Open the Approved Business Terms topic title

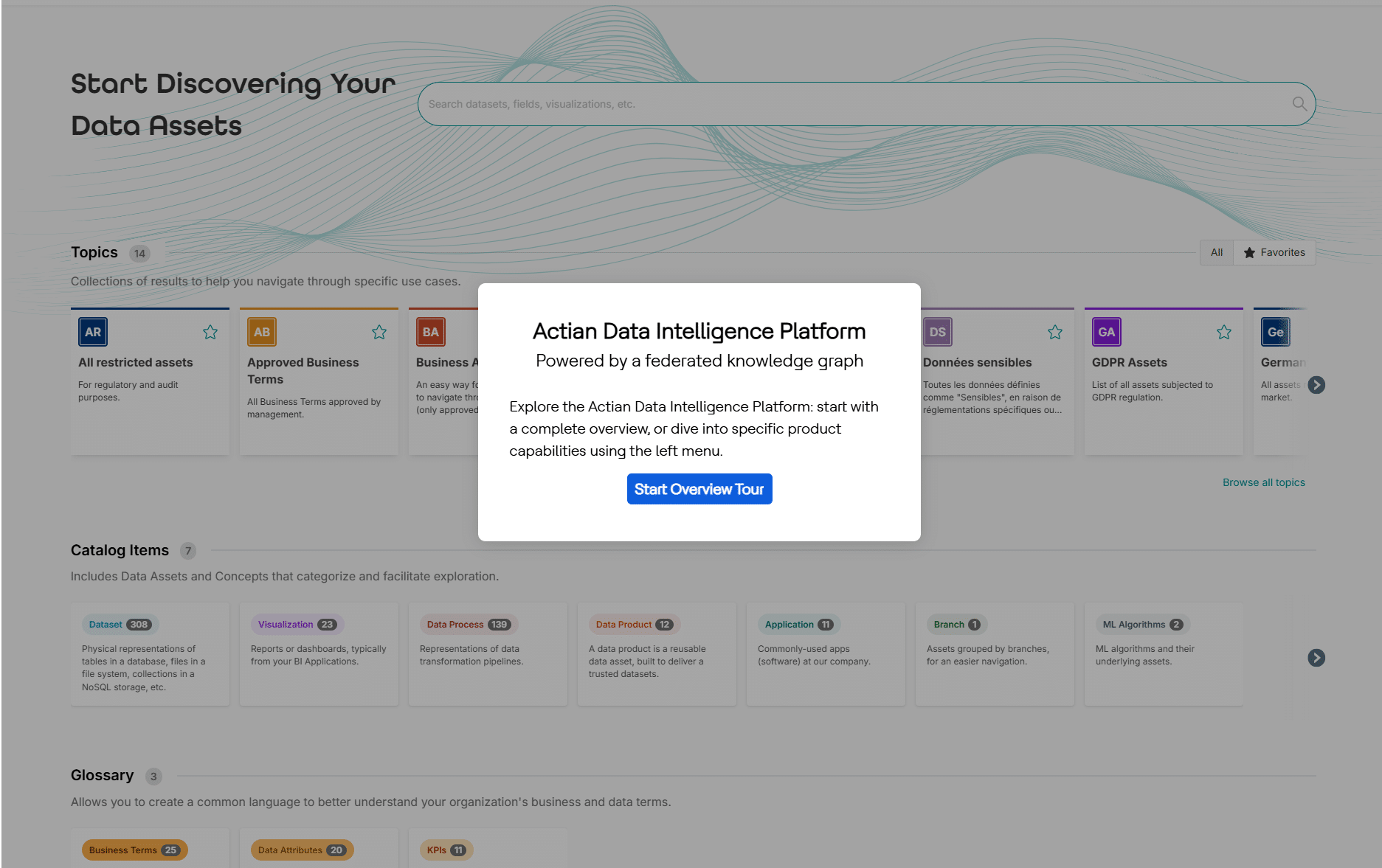[x=303, y=371]
